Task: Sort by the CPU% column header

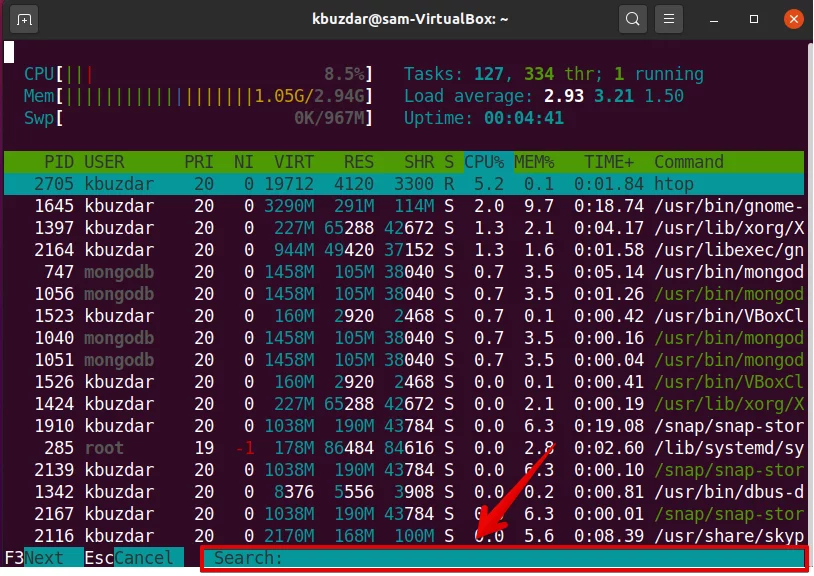Action: tap(484, 162)
